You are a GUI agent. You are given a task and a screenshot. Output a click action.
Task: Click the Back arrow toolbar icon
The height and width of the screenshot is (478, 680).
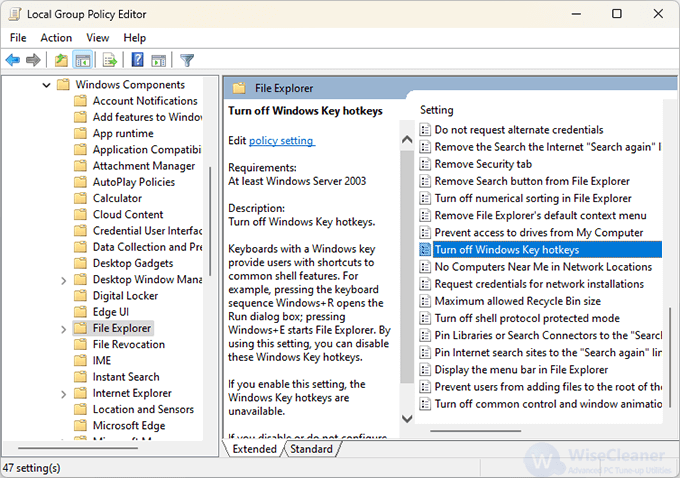13,60
